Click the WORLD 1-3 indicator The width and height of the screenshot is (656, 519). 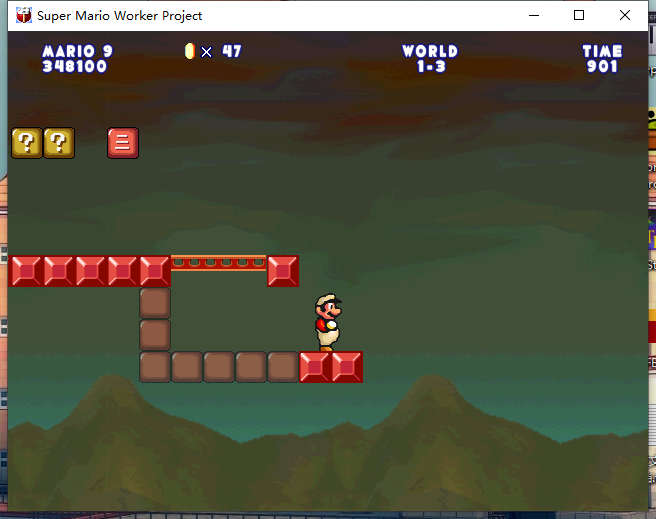point(430,59)
